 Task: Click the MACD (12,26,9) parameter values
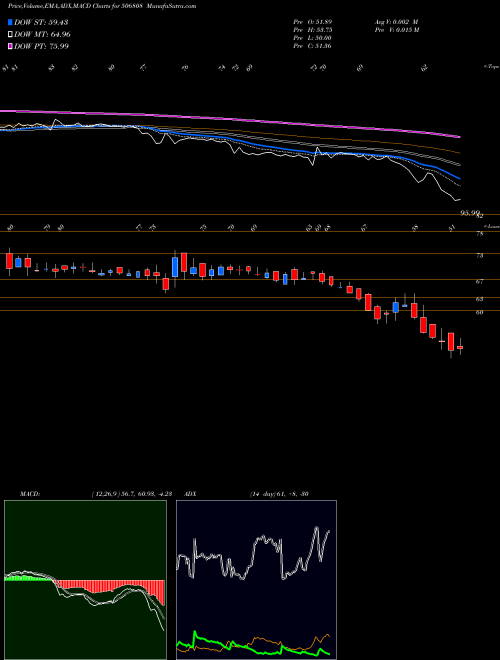click(131, 494)
